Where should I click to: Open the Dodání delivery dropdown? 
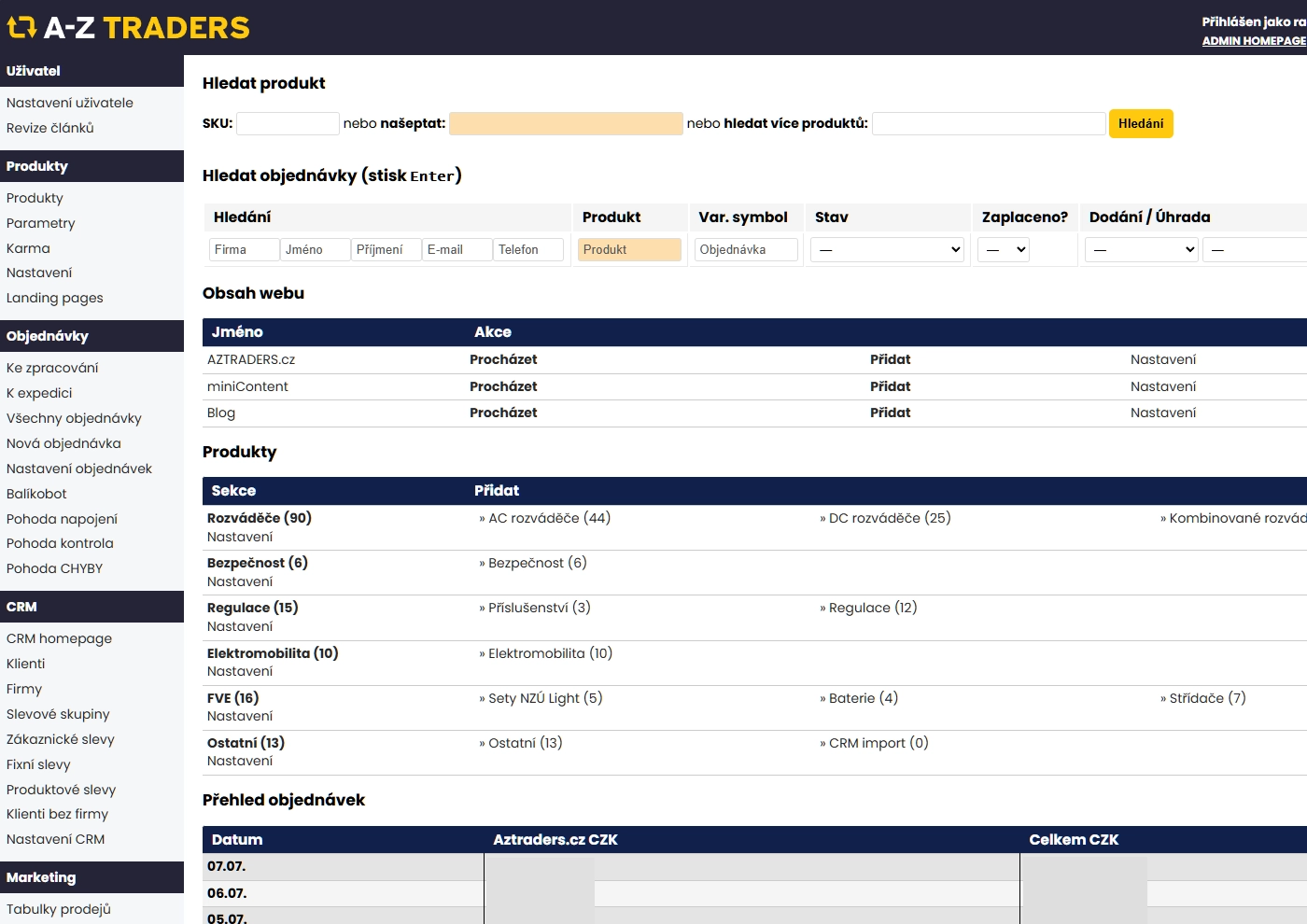click(x=1141, y=249)
